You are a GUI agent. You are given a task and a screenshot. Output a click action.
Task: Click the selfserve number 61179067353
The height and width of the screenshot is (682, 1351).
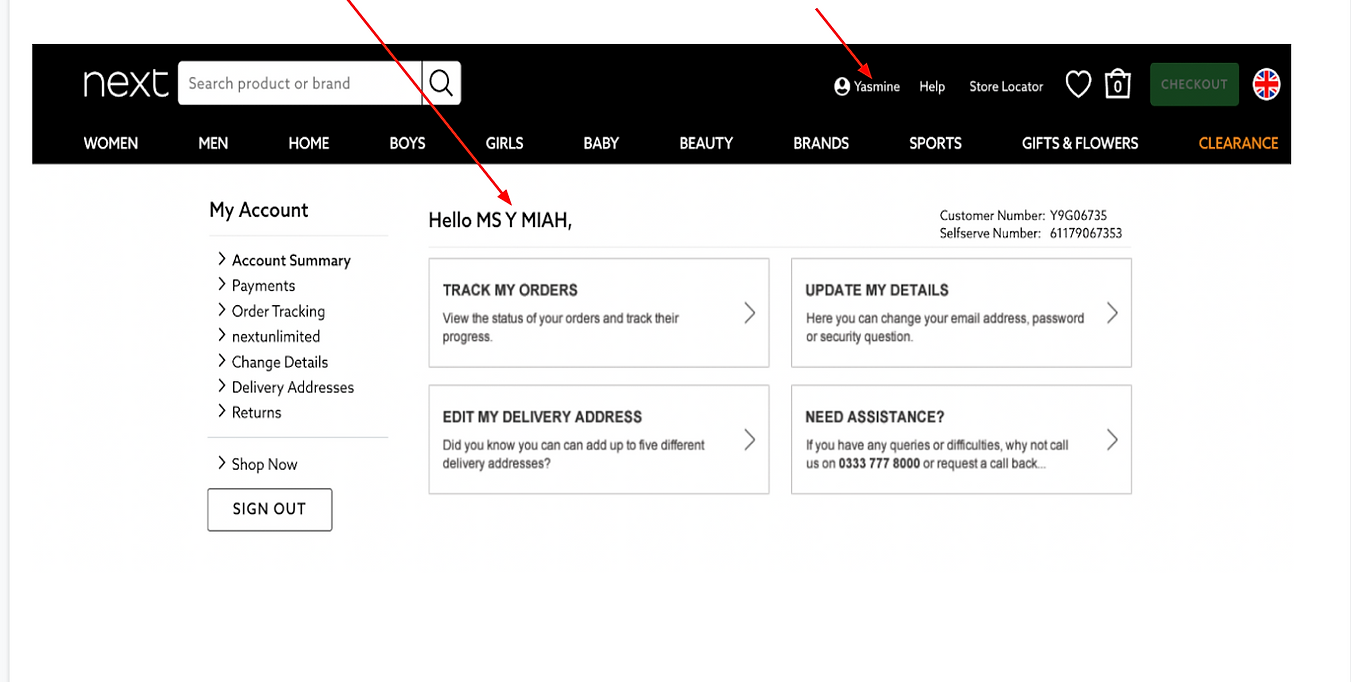1086,233
